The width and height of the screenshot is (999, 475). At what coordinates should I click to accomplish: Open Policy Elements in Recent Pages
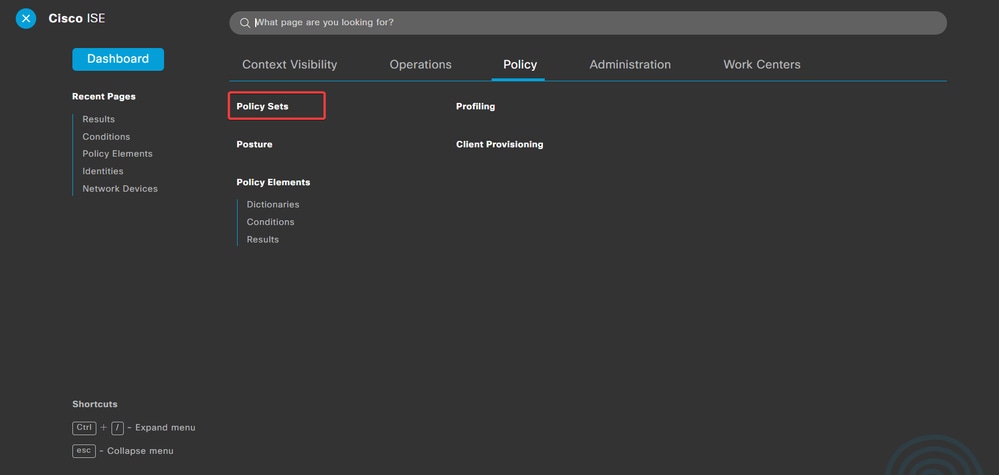[117, 154]
